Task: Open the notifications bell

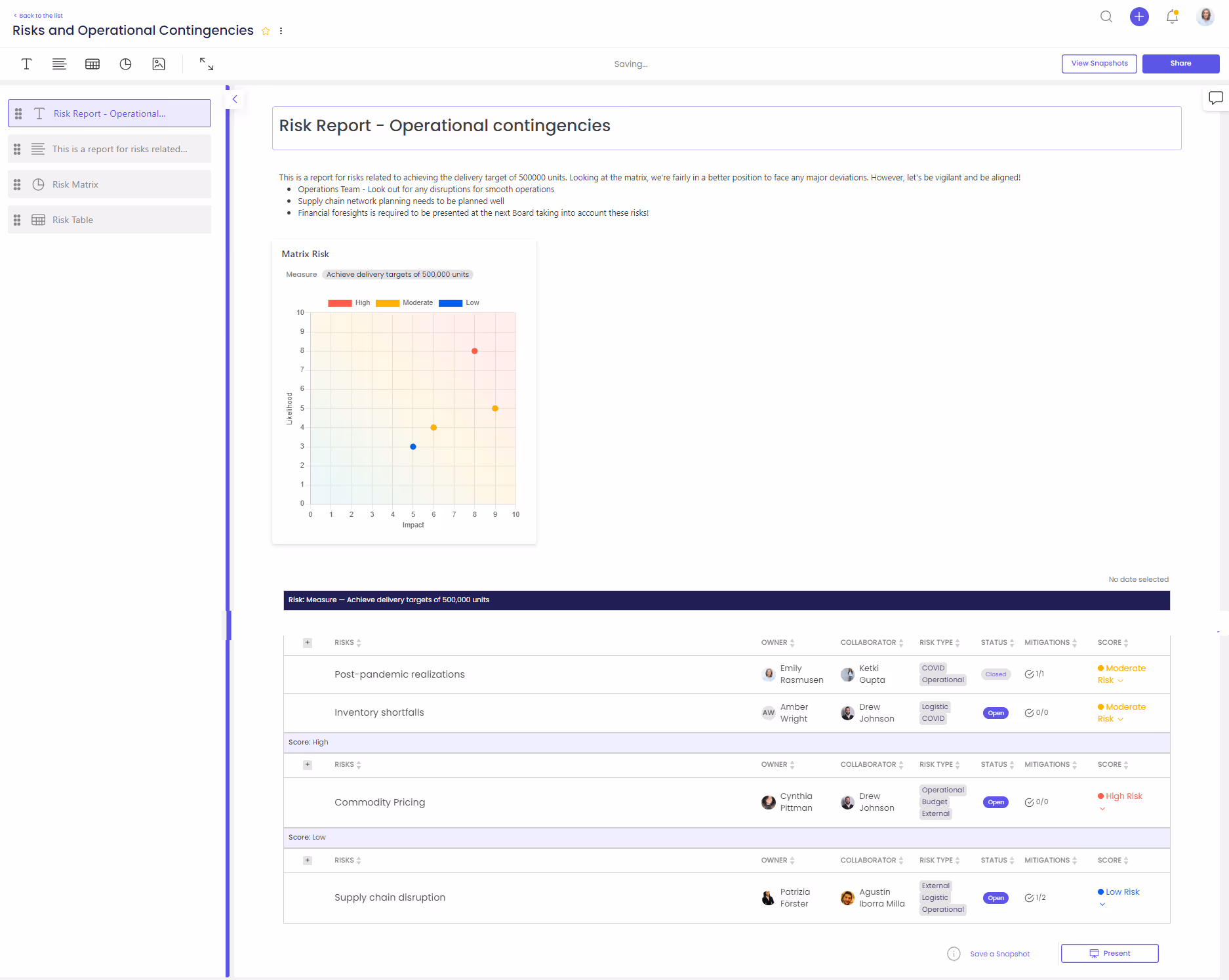Action: click(x=1172, y=17)
